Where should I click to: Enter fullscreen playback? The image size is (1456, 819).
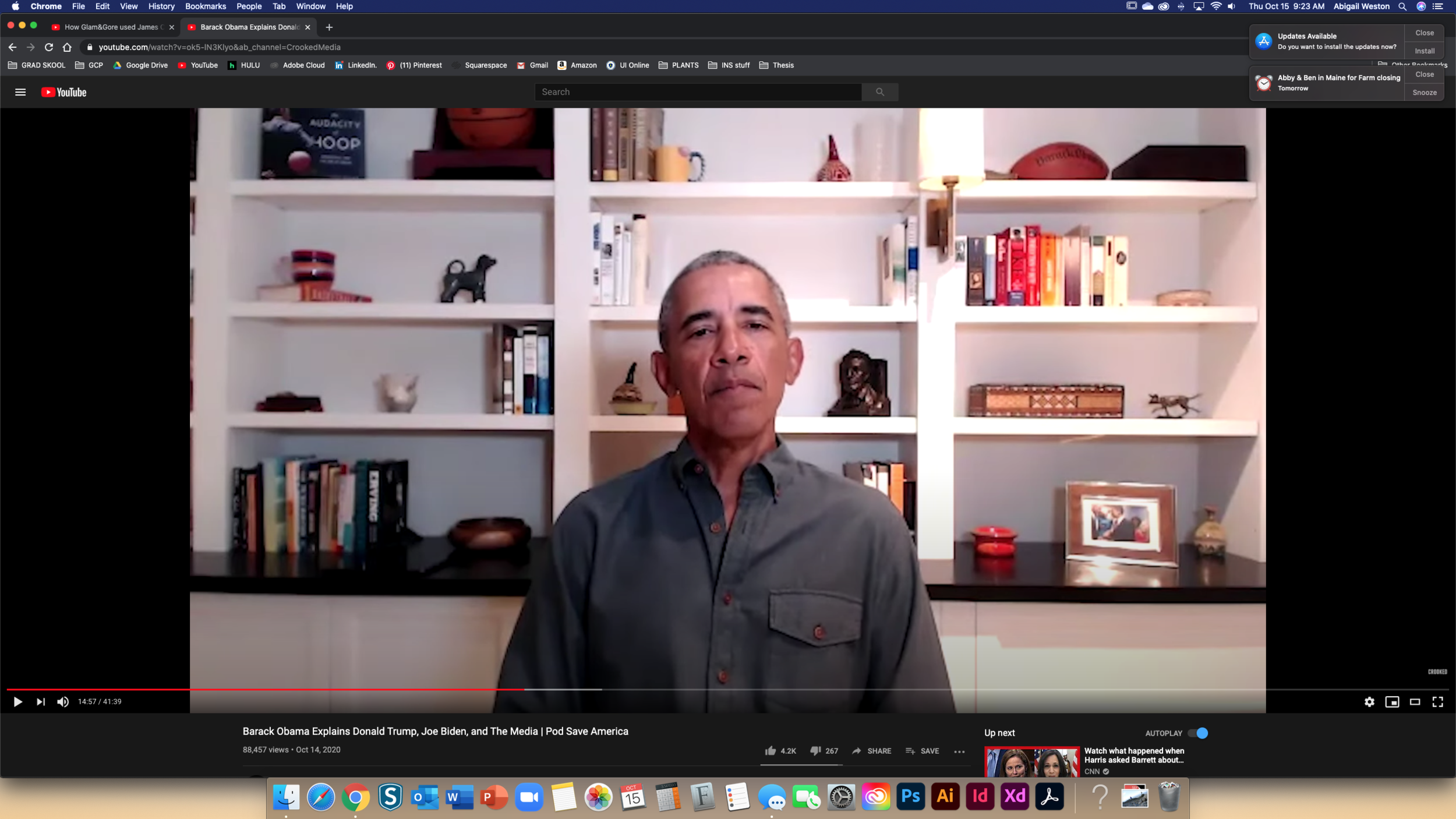1439,701
